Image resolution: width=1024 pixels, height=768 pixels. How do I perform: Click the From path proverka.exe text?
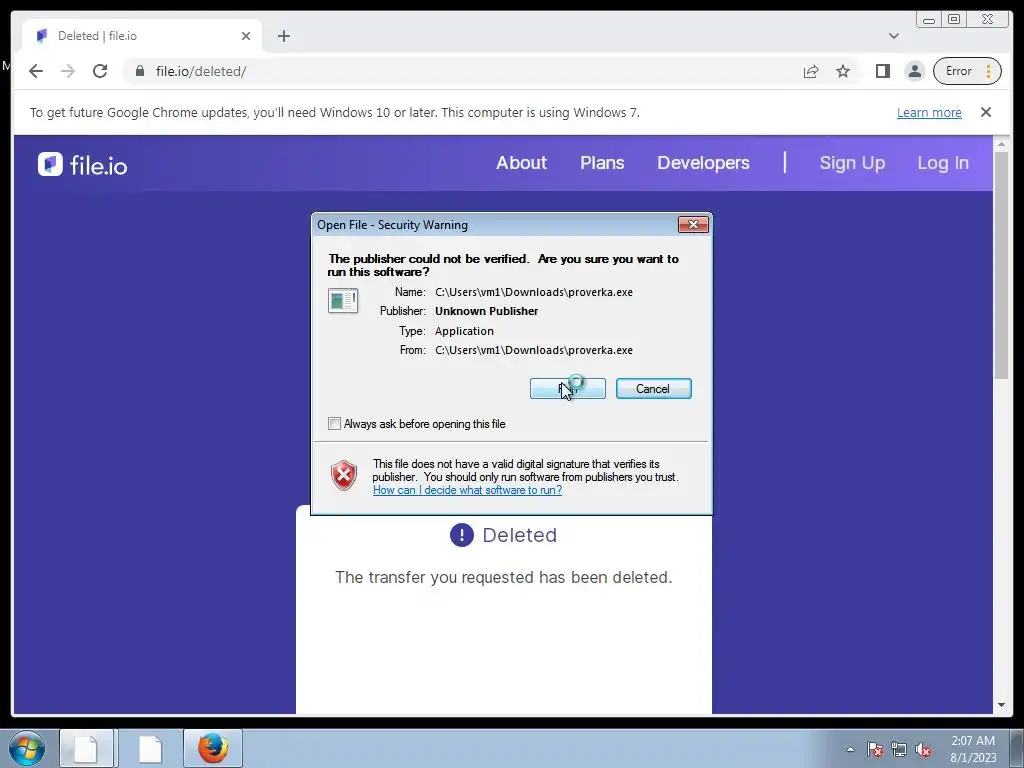pos(534,350)
